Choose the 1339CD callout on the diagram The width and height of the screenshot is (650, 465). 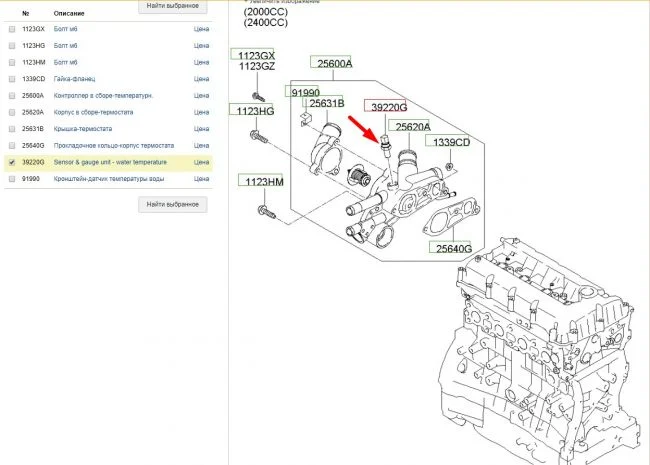click(450, 142)
